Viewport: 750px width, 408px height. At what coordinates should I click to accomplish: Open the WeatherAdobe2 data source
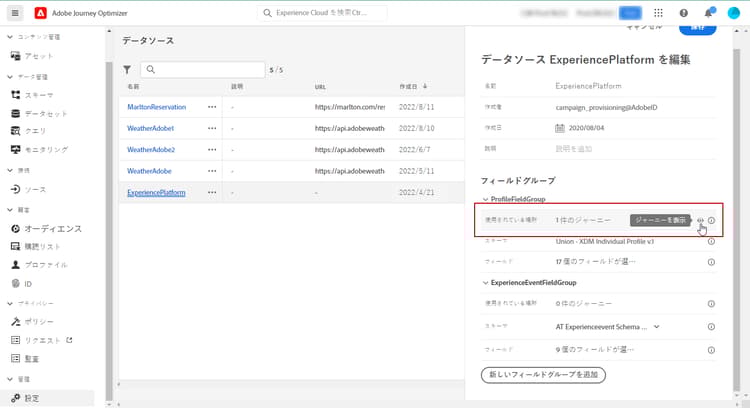pos(151,150)
